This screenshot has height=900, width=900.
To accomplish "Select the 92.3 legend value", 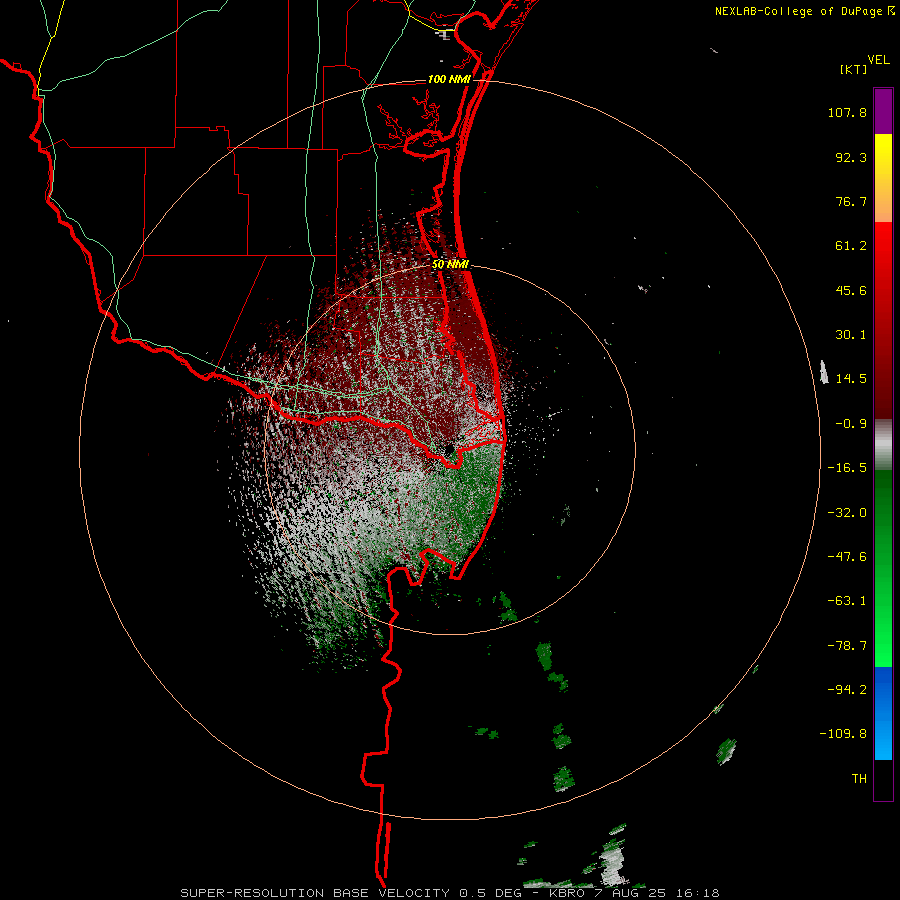I will coord(851,157).
